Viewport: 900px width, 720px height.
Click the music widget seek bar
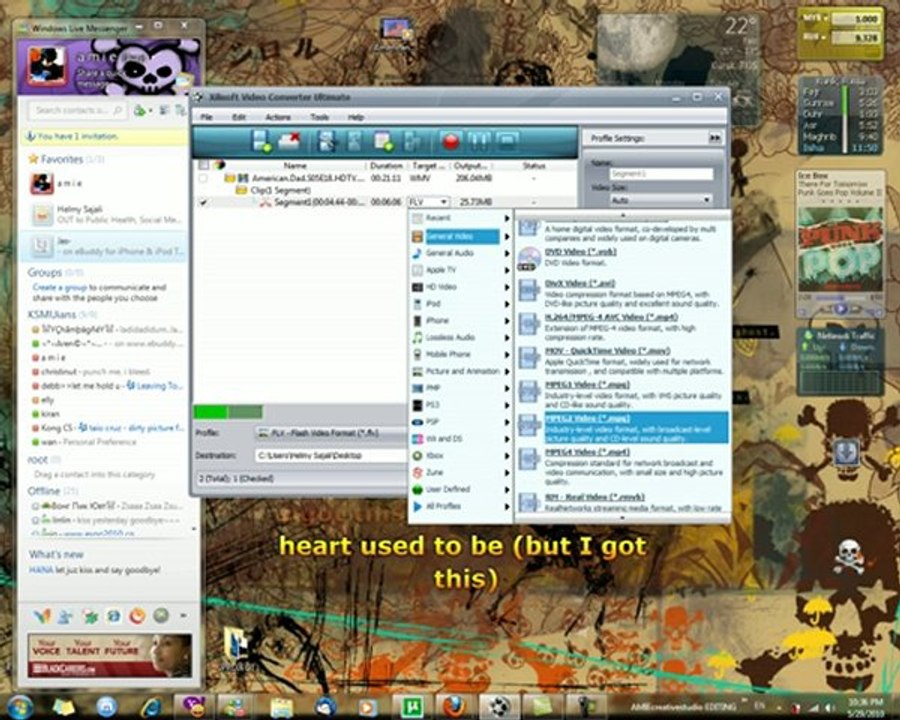pos(840,297)
